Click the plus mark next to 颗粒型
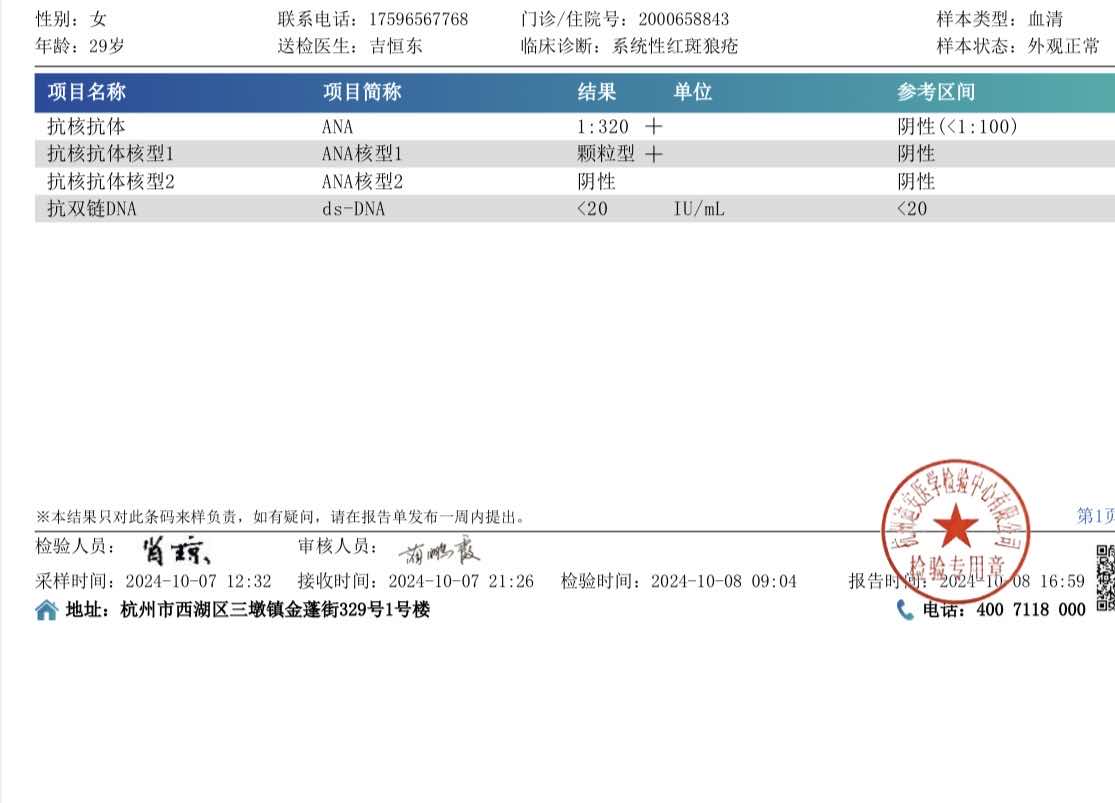1115x803 pixels. [654, 154]
